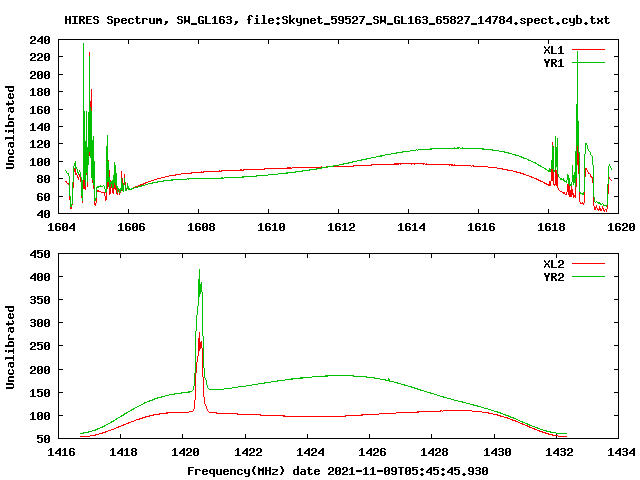Click the 1618 x-axis tick label
Screen dimensions: 640x480
[x=551, y=227]
